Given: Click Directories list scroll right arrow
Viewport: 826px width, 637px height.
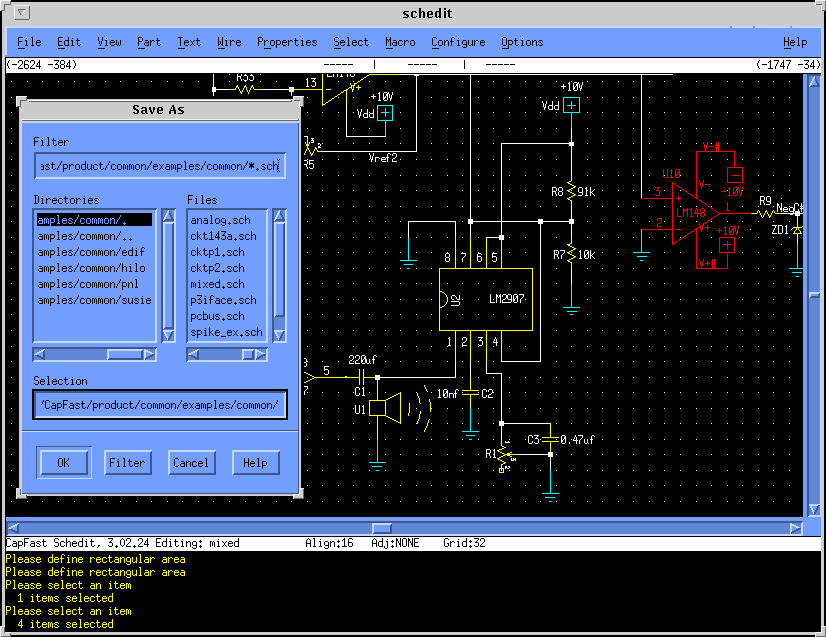Looking at the screenshot, I should pyautogui.click(x=150, y=355).
